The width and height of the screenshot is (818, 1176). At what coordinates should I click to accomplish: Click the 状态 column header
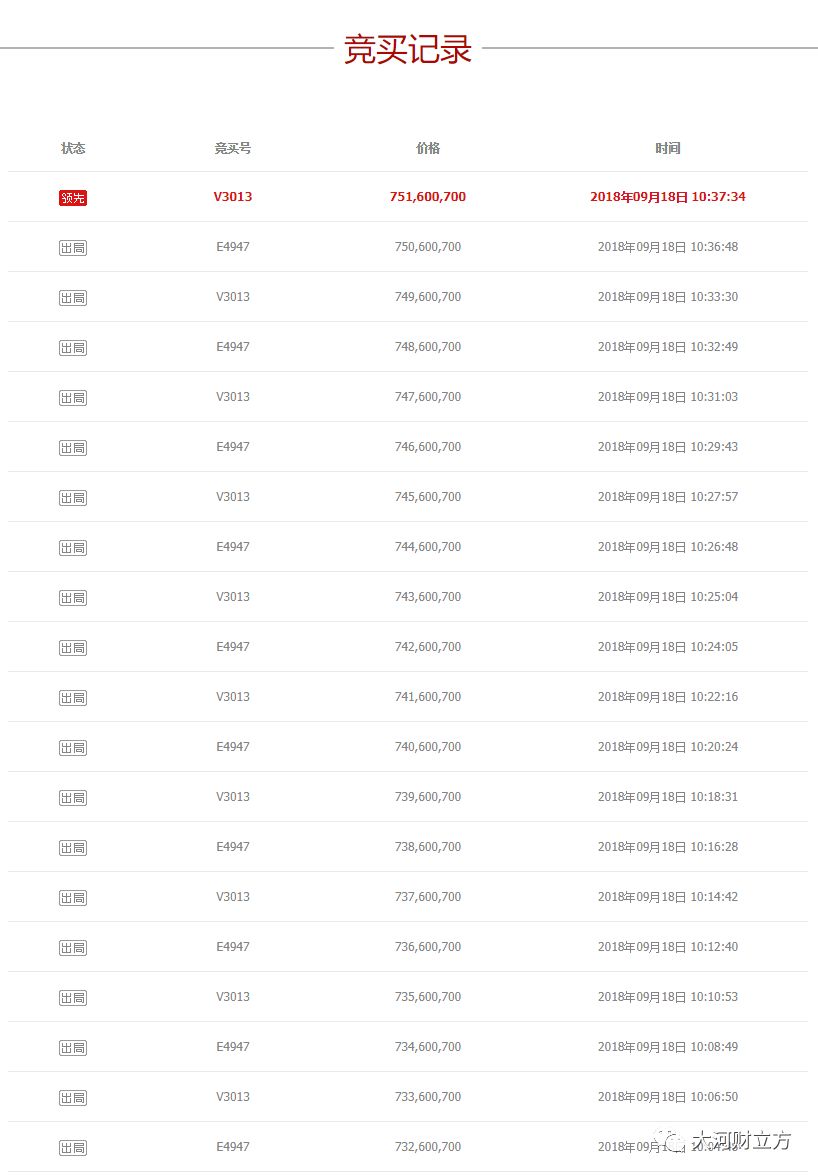click(73, 148)
